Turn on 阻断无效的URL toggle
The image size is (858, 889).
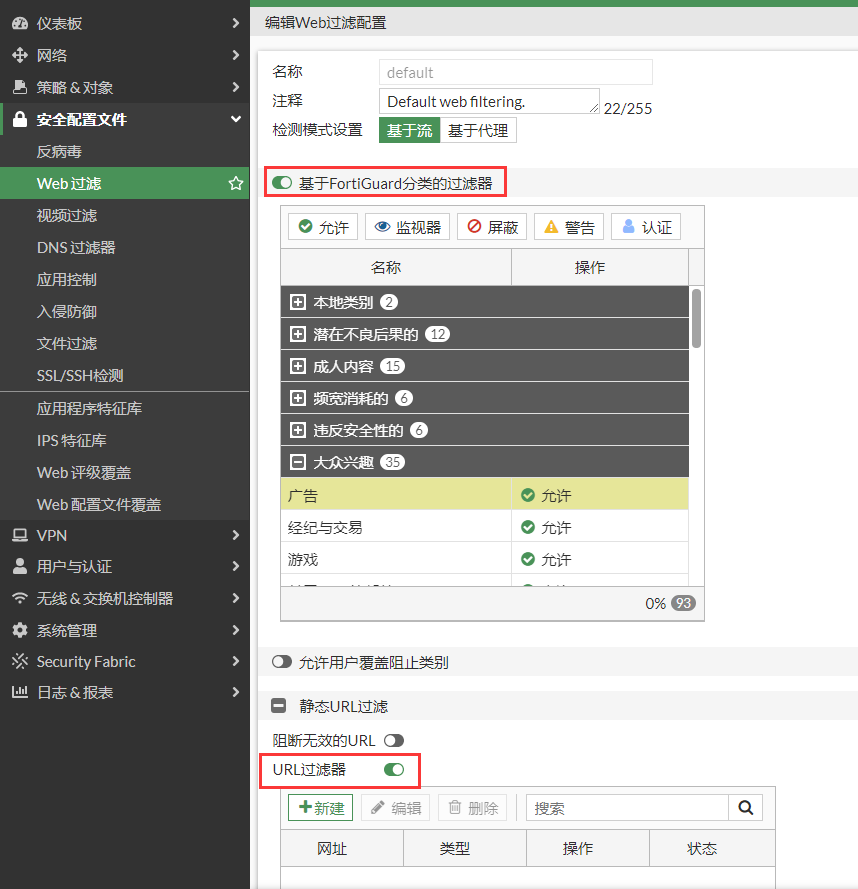pyautogui.click(x=394, y=741)
